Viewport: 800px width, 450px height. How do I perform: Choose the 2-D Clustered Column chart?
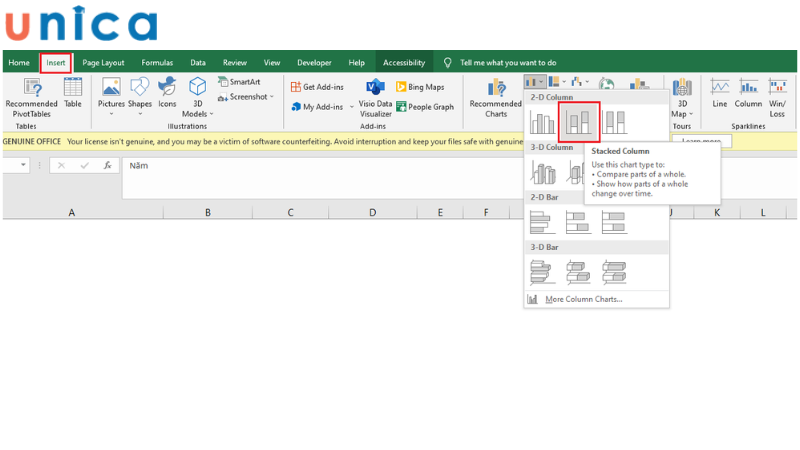pyautogui.click(x=542, y=122)
